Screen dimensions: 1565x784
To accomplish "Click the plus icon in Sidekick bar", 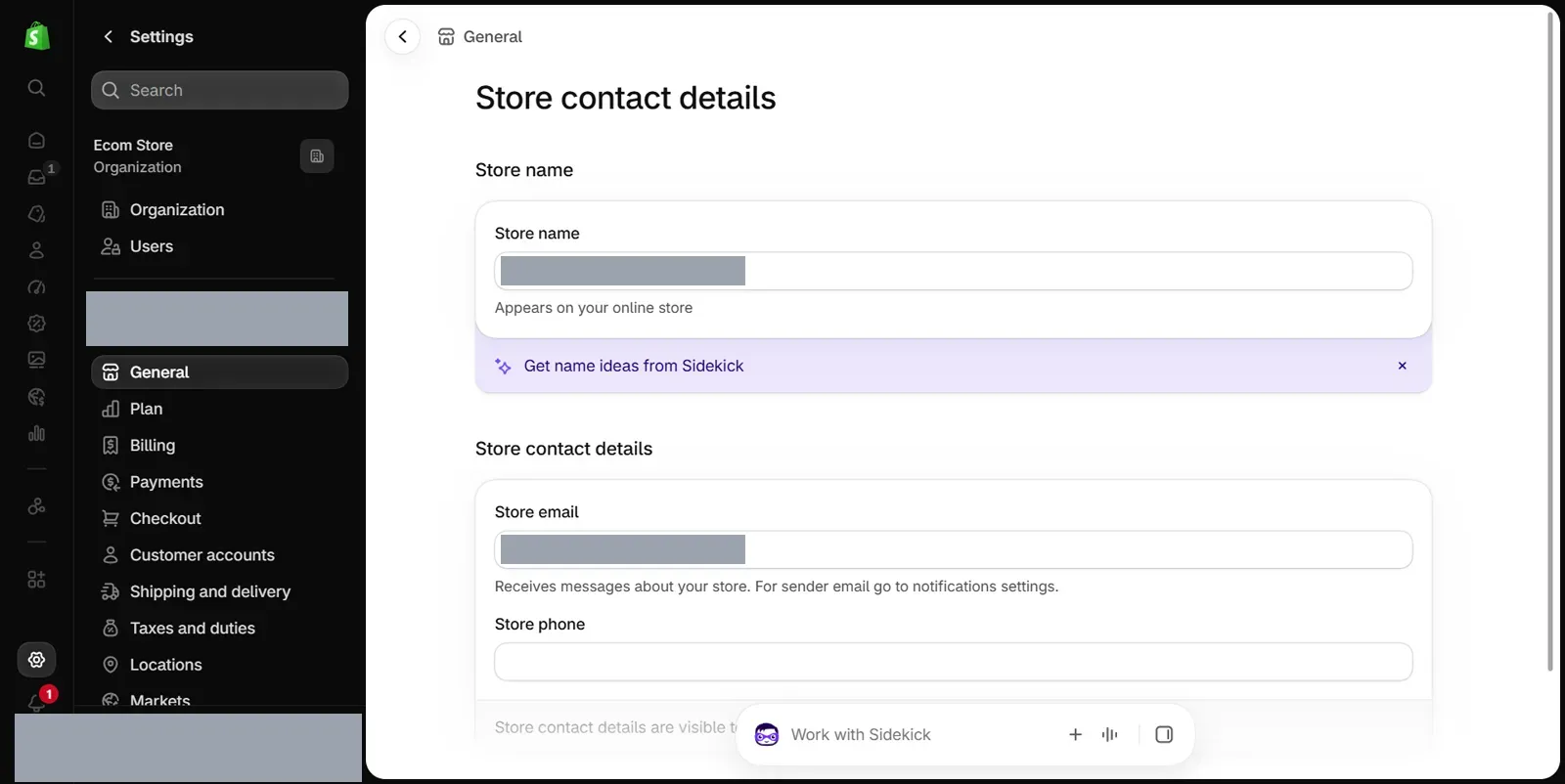I will click(x=1075, y=734).
